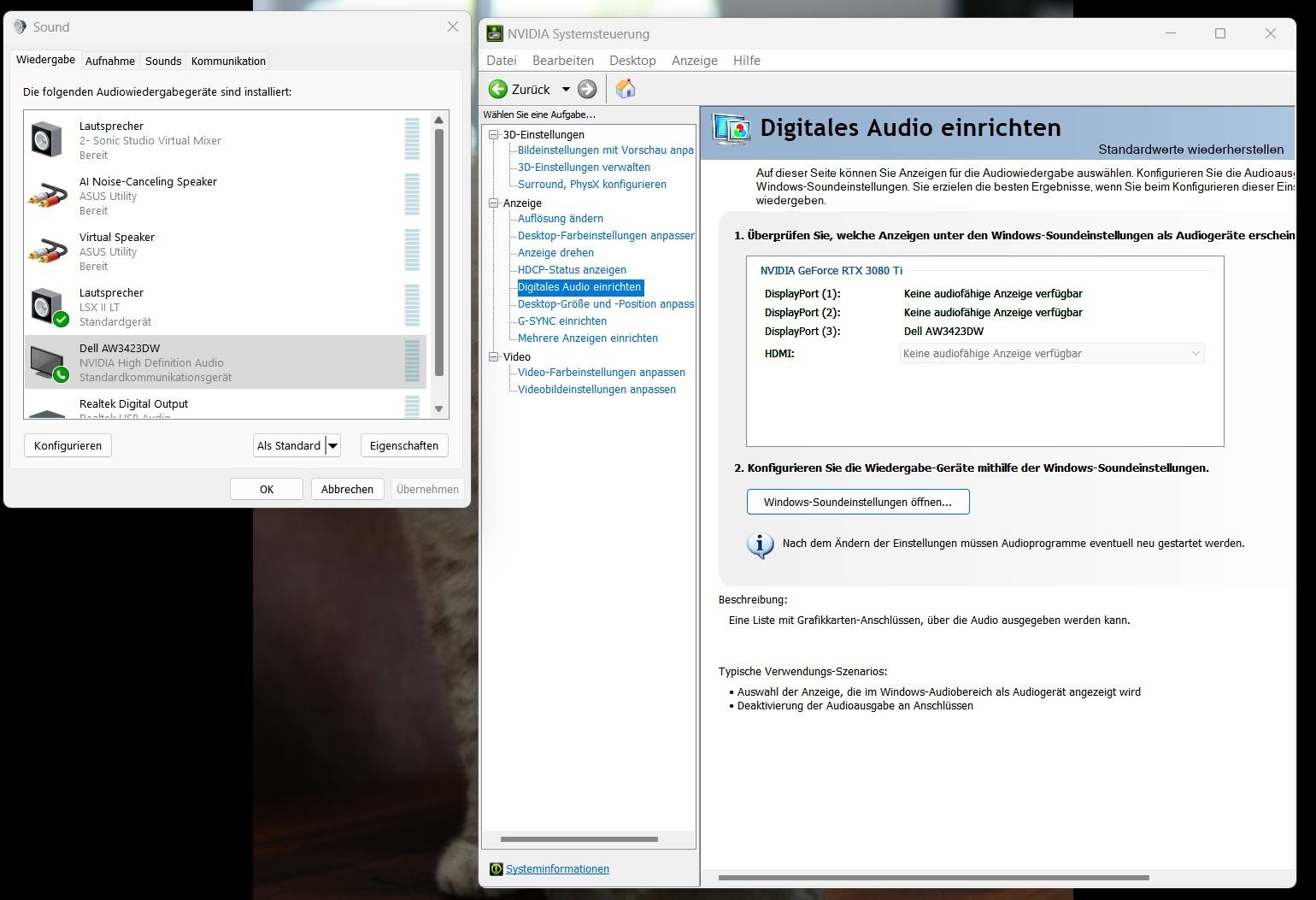Collapse the 3D-Einstellungen tree node
This screenshot has height=900, width=1316.
493,134
